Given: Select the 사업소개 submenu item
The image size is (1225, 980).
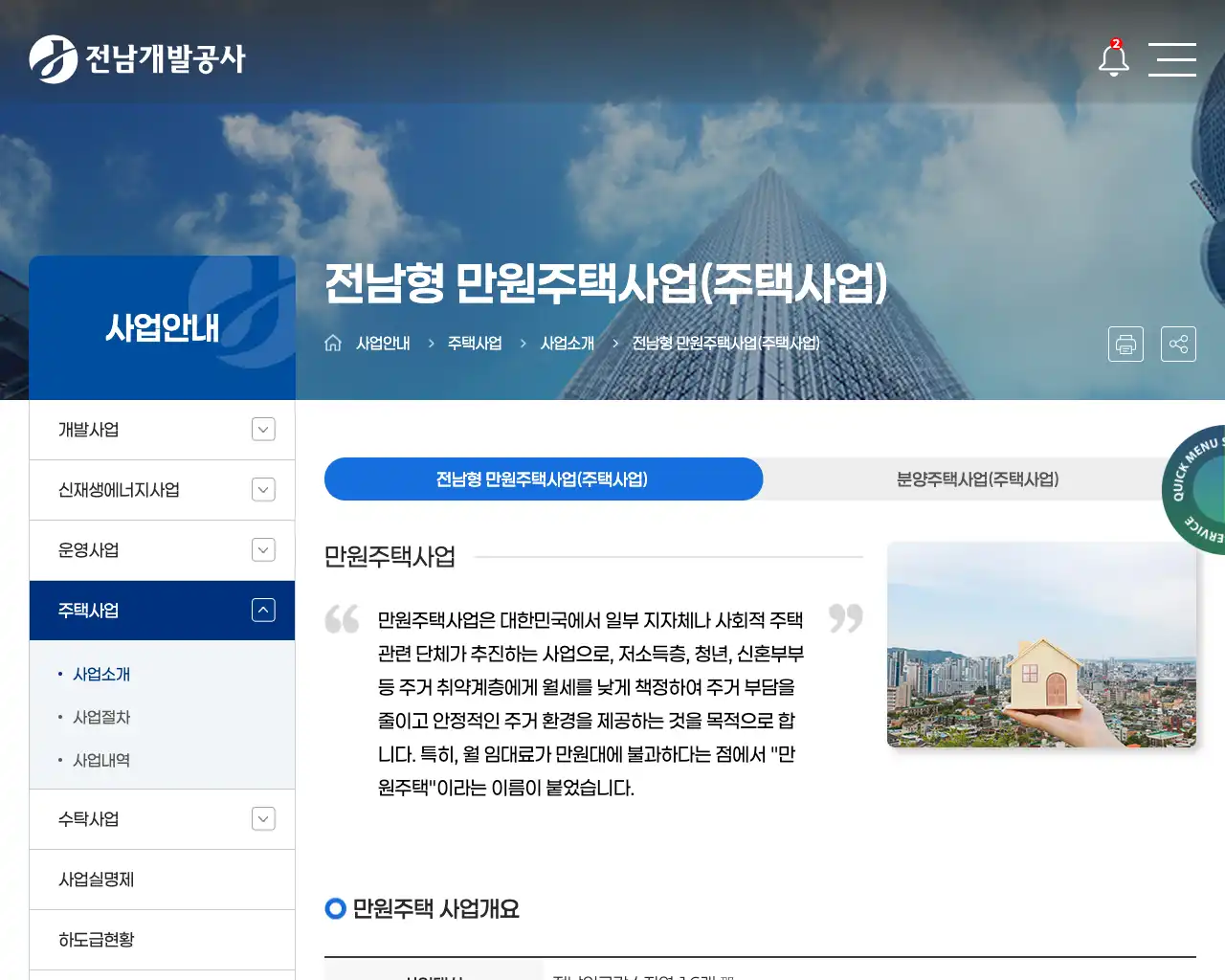Looking at the screenshot, I should click(x=101, y=674).
